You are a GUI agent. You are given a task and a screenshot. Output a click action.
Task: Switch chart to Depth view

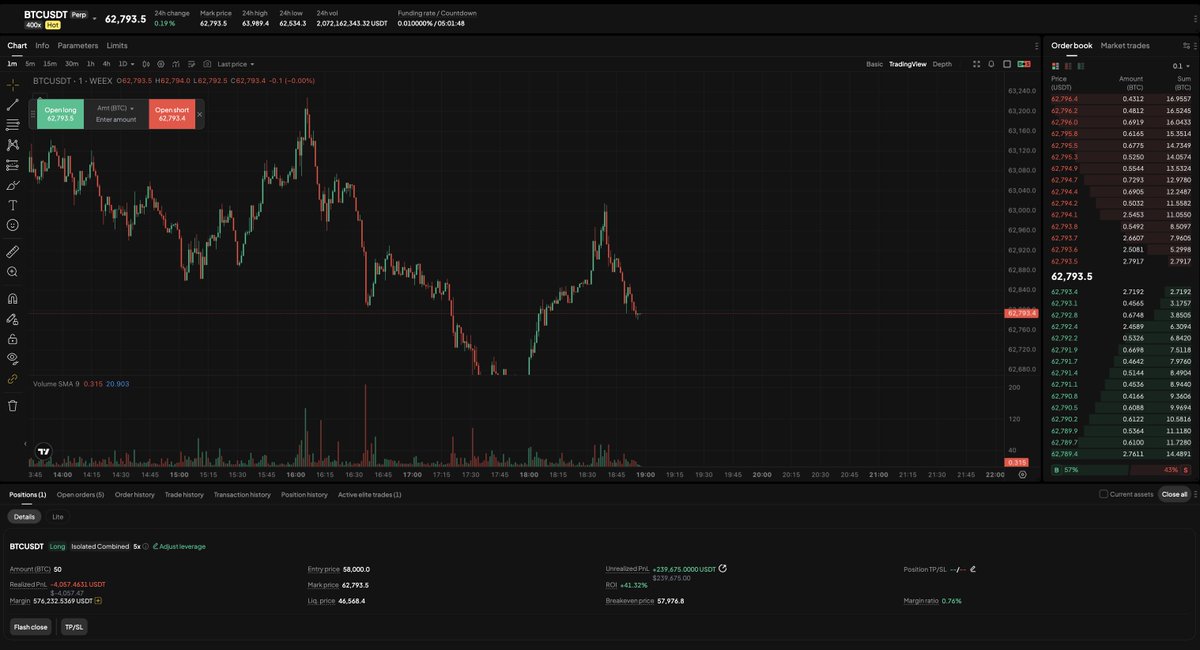(x=942, y=64)
